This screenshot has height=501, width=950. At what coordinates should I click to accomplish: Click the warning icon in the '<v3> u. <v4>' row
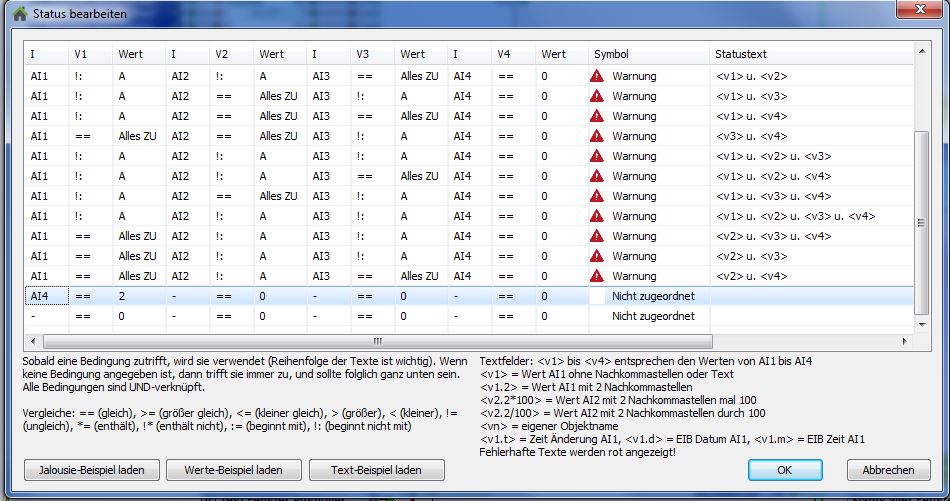597,136
